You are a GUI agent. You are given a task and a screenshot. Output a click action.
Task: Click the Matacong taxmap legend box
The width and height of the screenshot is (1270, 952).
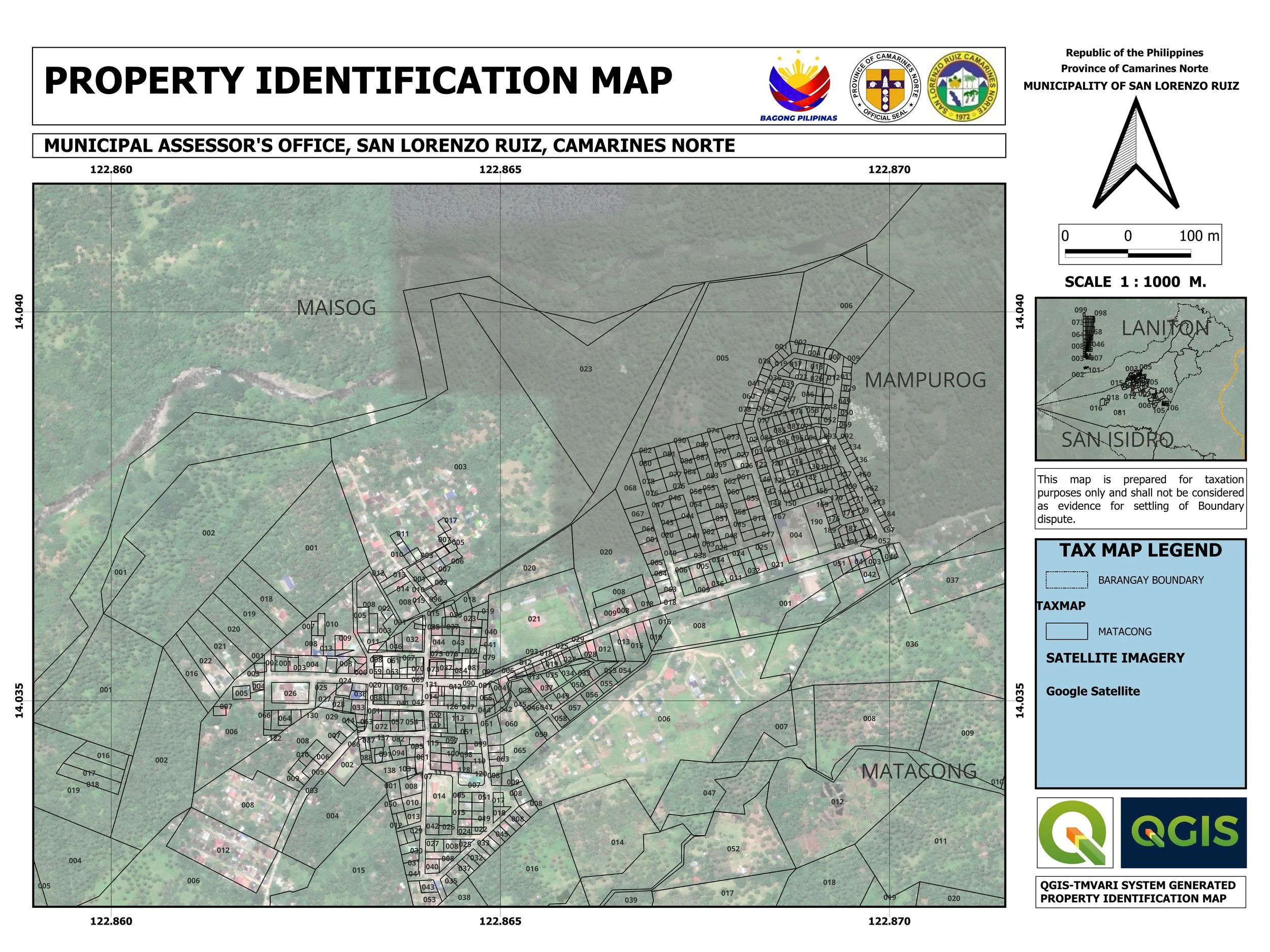click(1066, 631)
